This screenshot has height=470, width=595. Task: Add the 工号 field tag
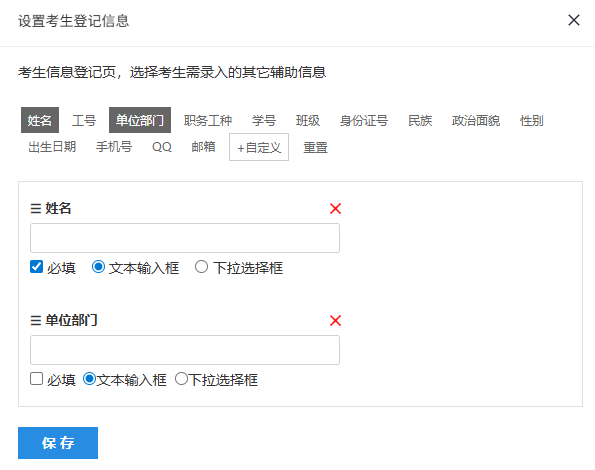[84, 121]
